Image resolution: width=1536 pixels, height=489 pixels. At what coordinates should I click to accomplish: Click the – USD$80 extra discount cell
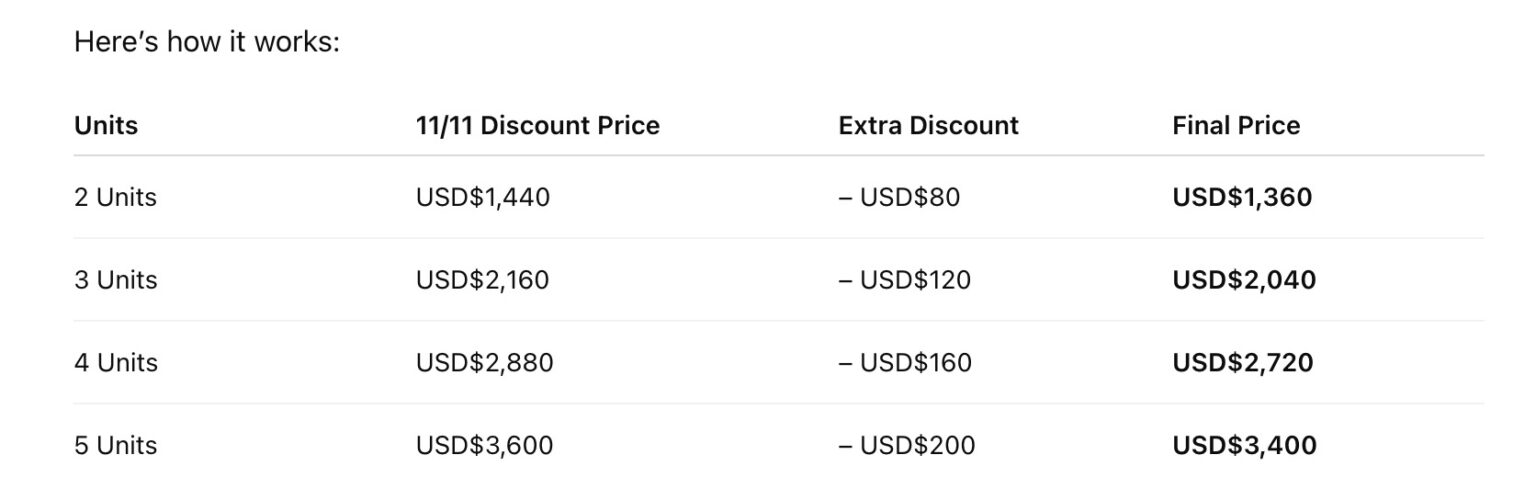click(x=899, y=198)
